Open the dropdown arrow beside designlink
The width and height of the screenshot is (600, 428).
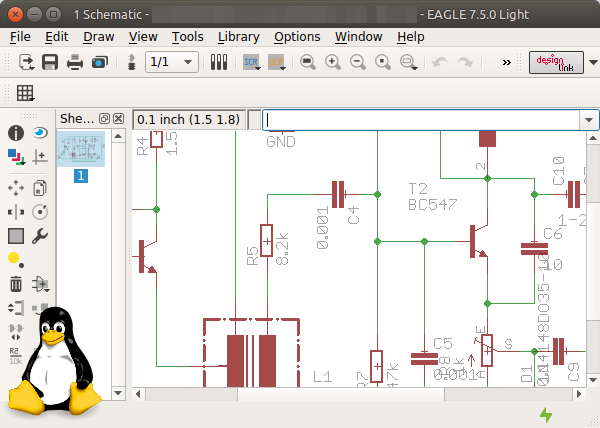pyautogui.click(x=593, y=62)
